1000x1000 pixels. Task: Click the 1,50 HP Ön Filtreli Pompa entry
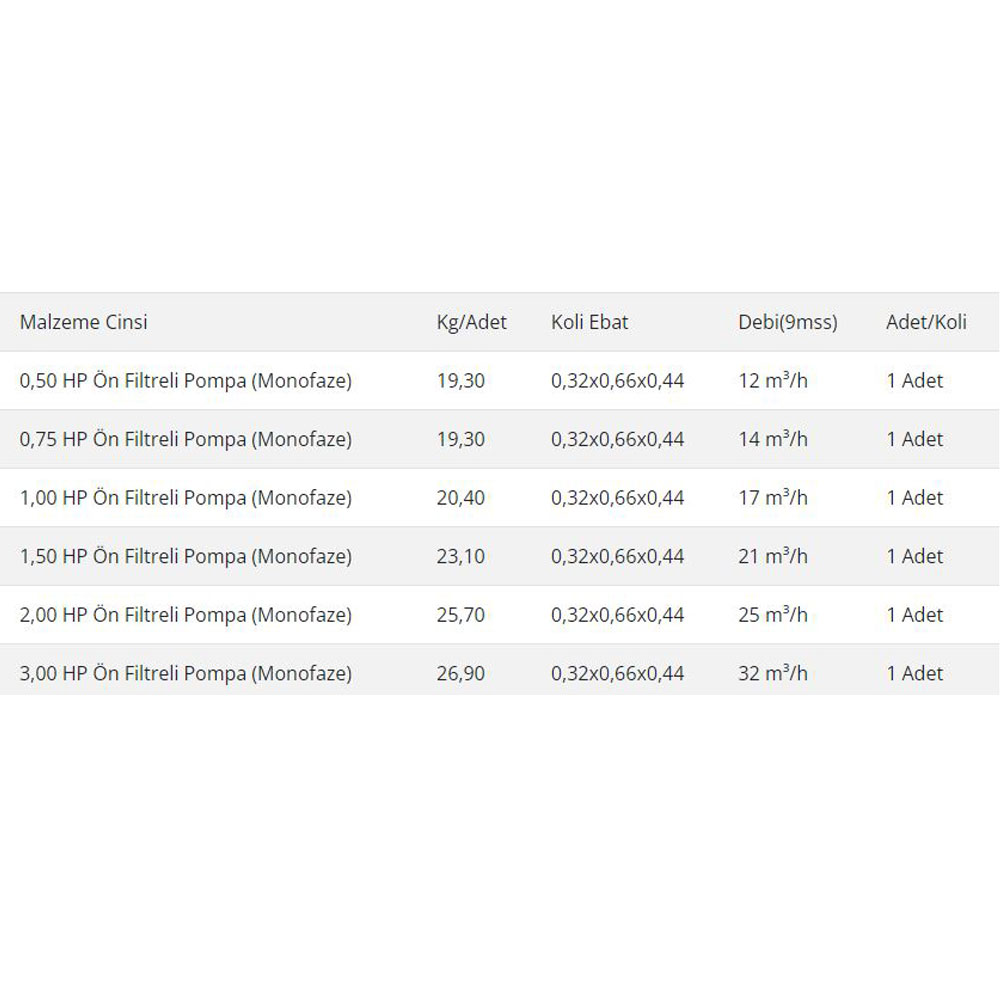[186, 557]
